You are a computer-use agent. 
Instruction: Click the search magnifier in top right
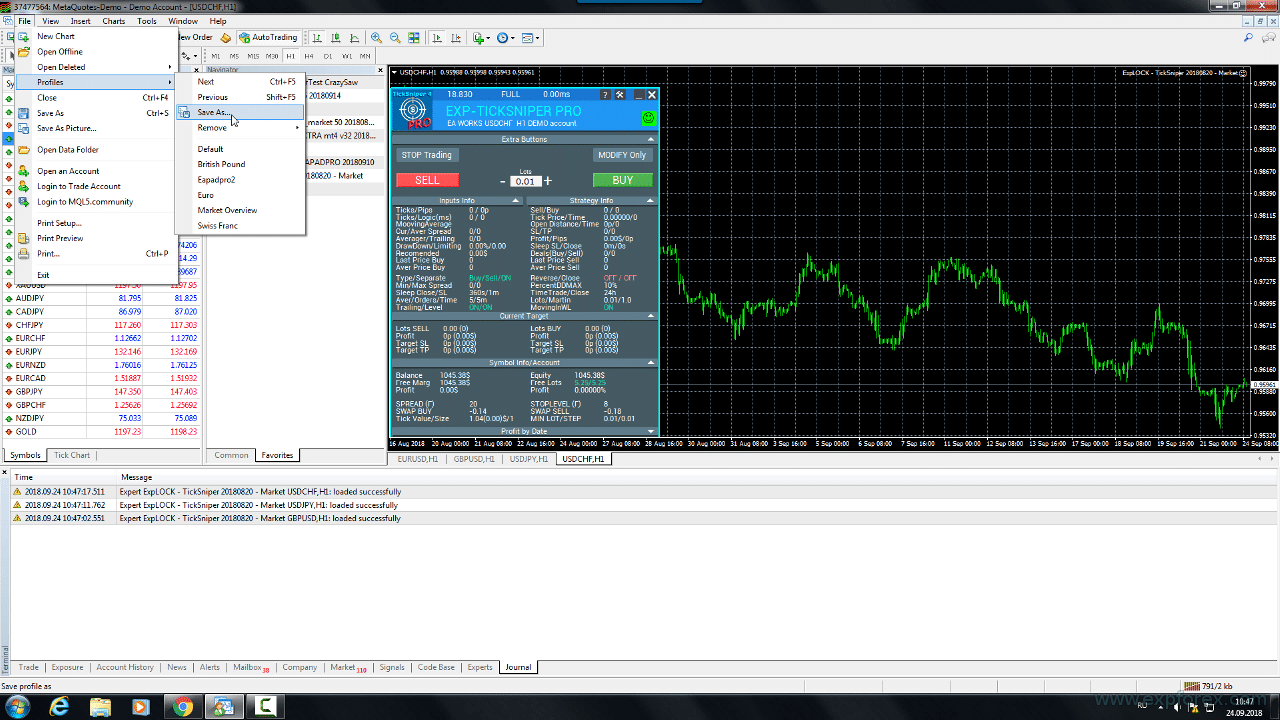(x=1248, y=38)
